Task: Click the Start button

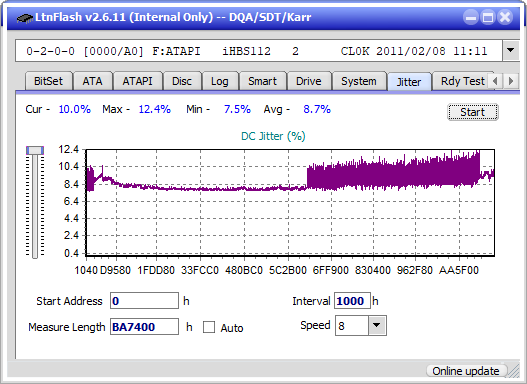Action: pos(473,112)
